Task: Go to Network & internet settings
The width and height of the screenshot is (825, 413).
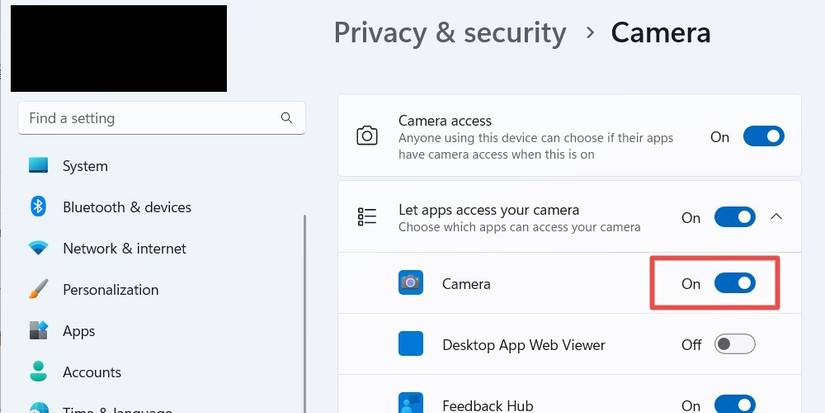Action: coord(124,248)
